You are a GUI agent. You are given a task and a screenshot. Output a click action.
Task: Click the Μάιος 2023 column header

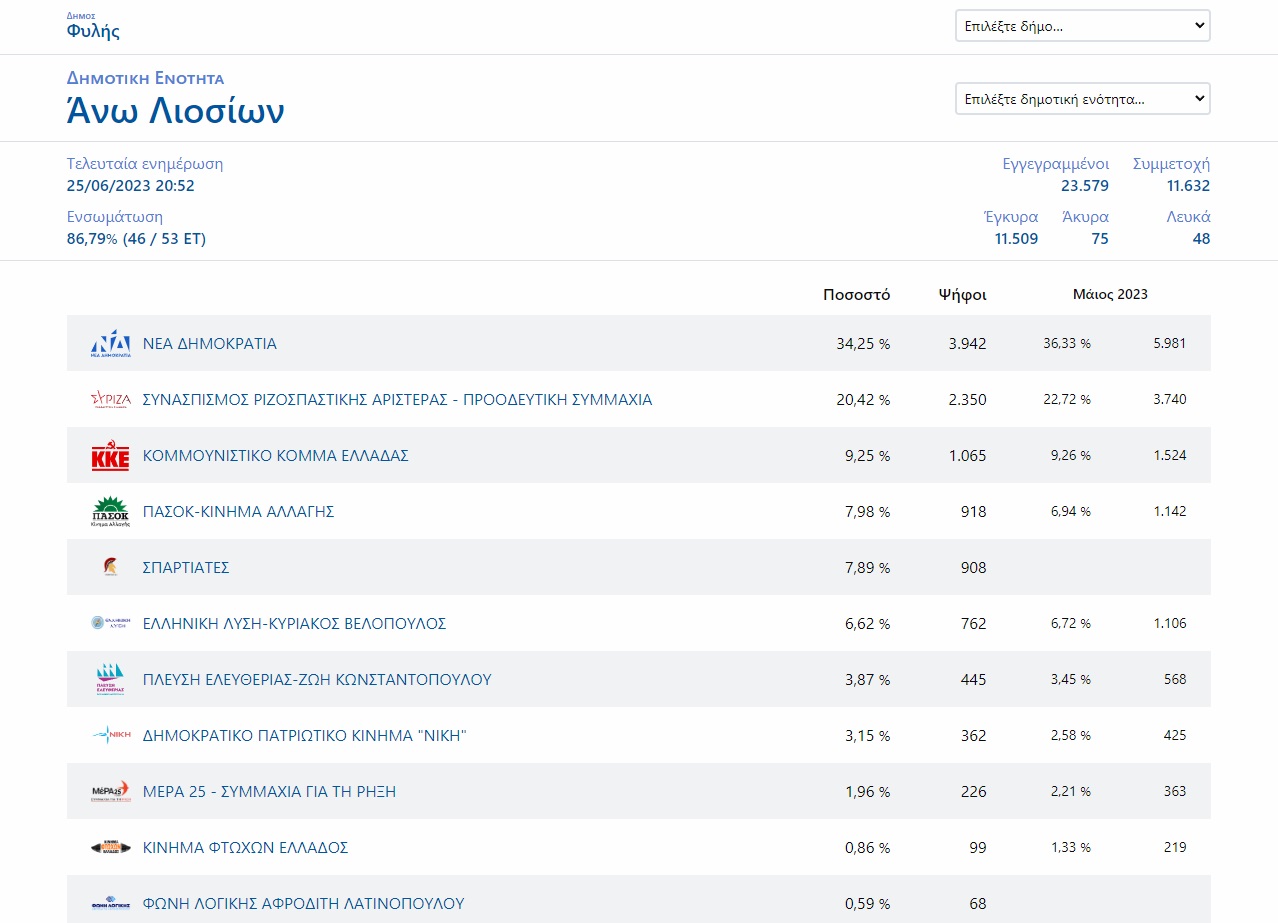click(1110, 295)
